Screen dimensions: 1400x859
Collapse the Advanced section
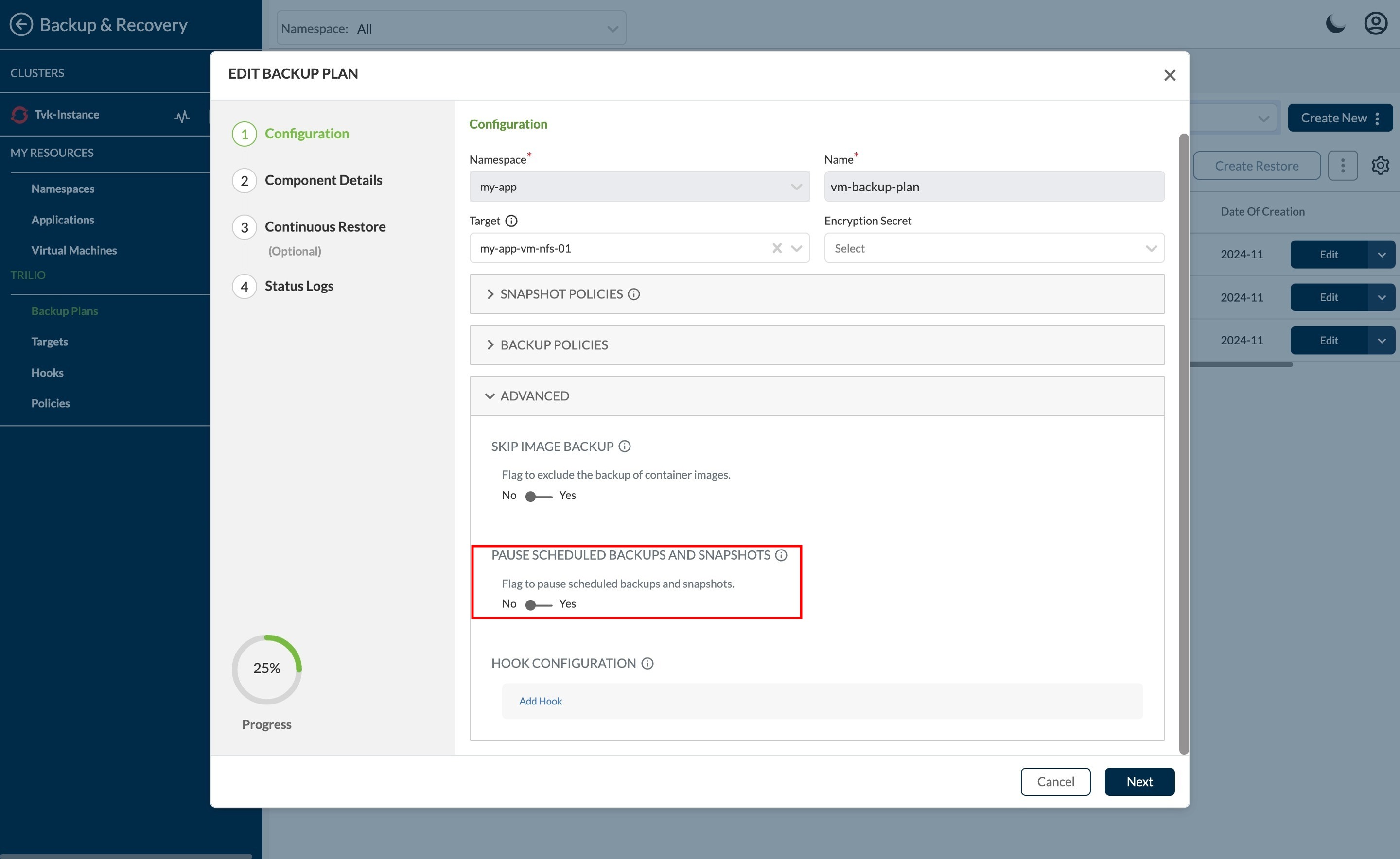816,396
